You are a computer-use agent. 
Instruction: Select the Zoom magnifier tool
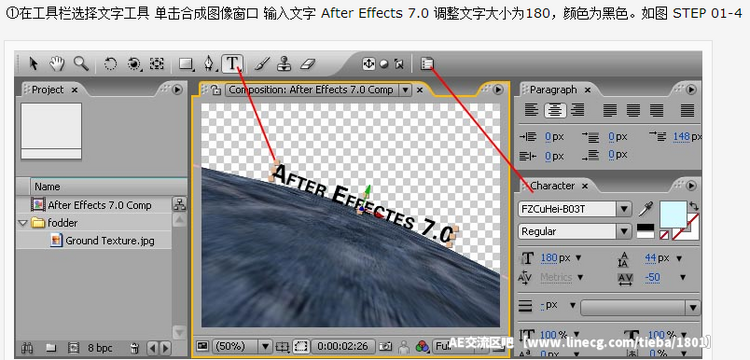click(80, 64)
